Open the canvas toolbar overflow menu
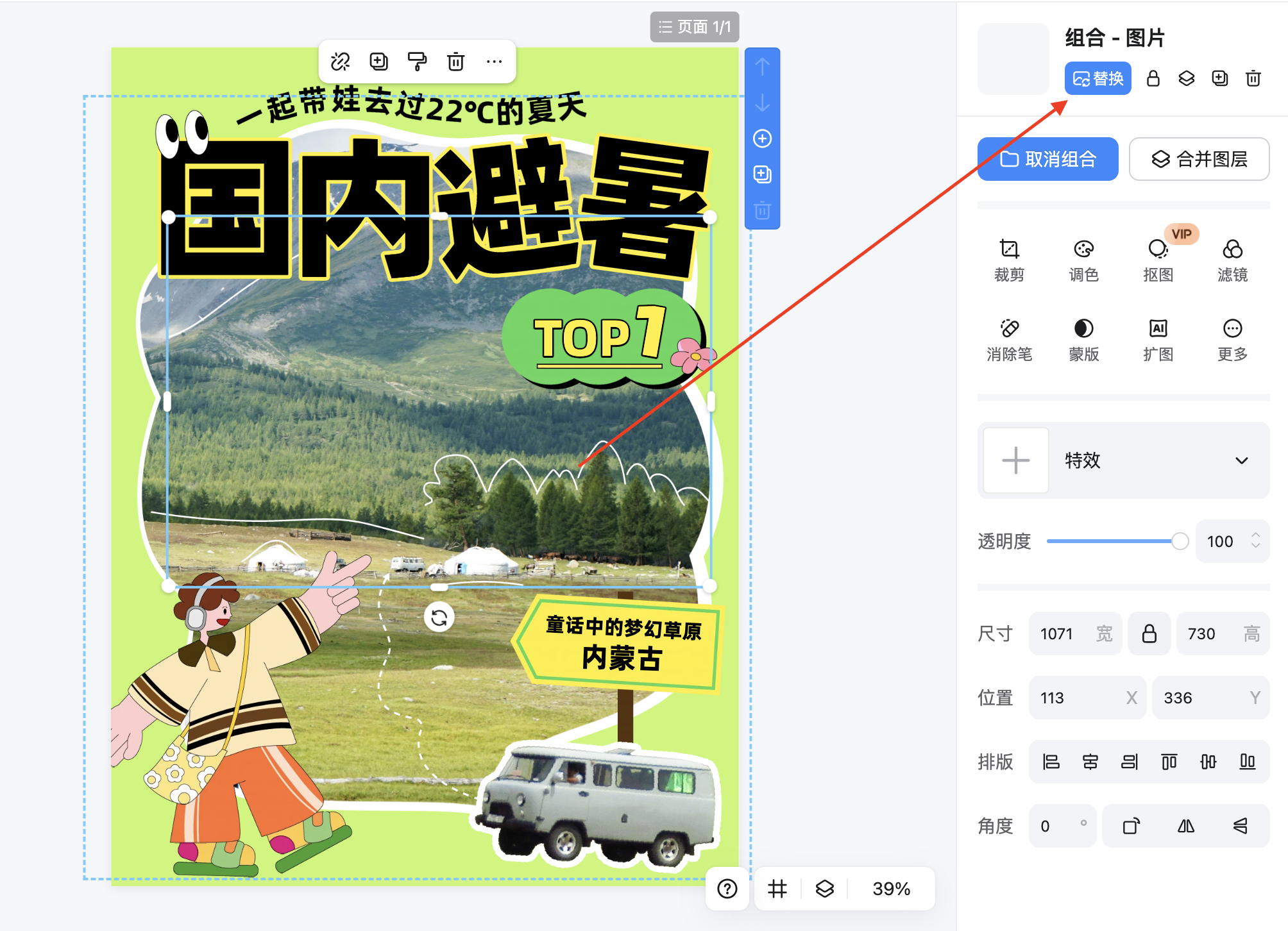Viewport: 1288px width, 931px height. [x=494, y=62]
